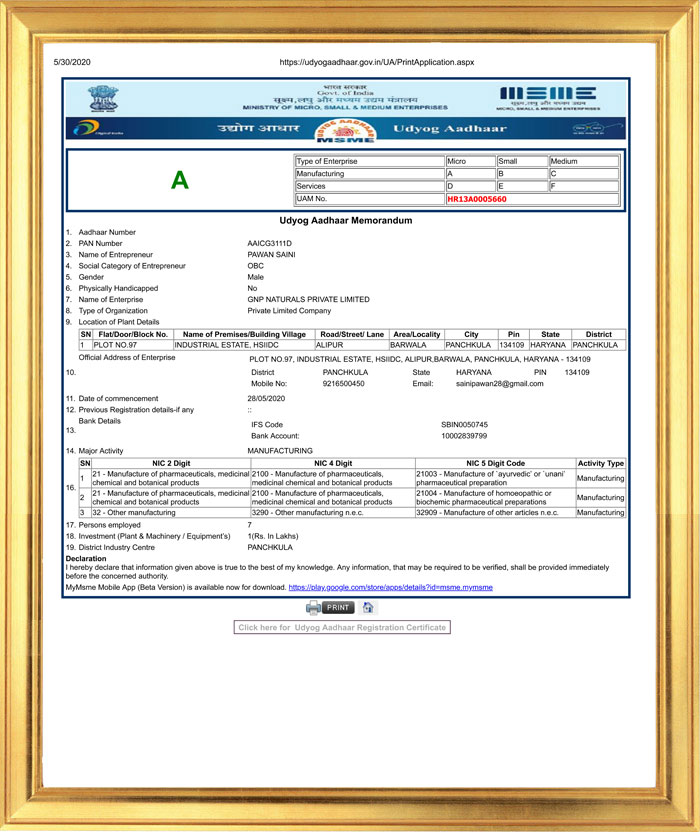Click the investment value 1(Rs. In Lakhs)

point(273,536)
